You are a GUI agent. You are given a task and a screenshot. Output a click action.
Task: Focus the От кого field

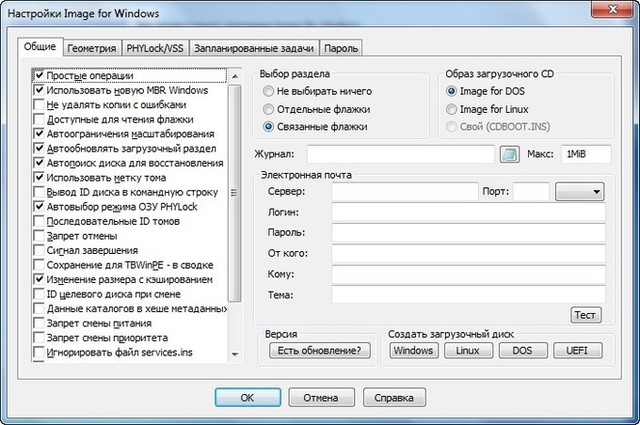tap(469, 254)
